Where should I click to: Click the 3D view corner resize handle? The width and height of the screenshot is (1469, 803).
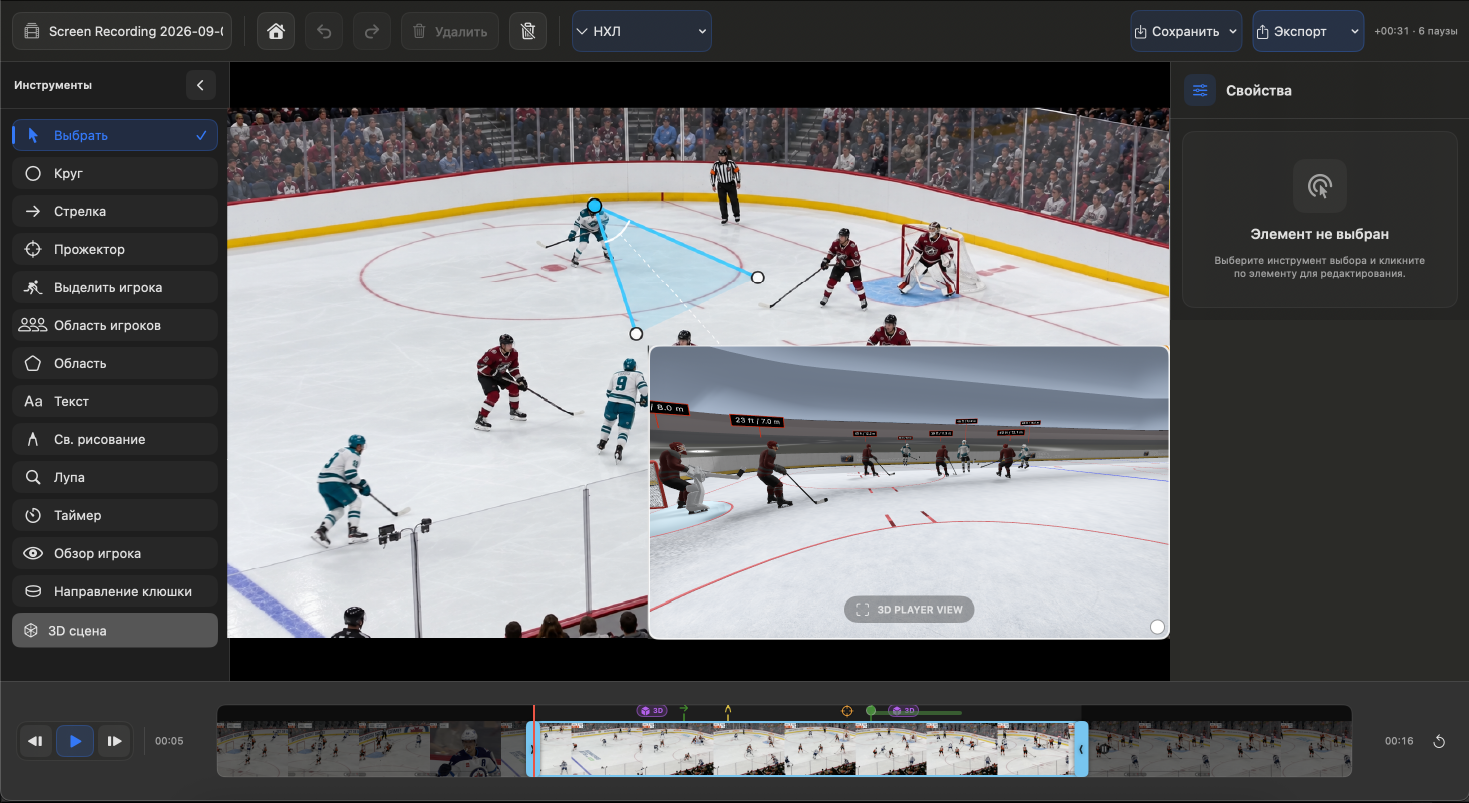pos(1157,627)
